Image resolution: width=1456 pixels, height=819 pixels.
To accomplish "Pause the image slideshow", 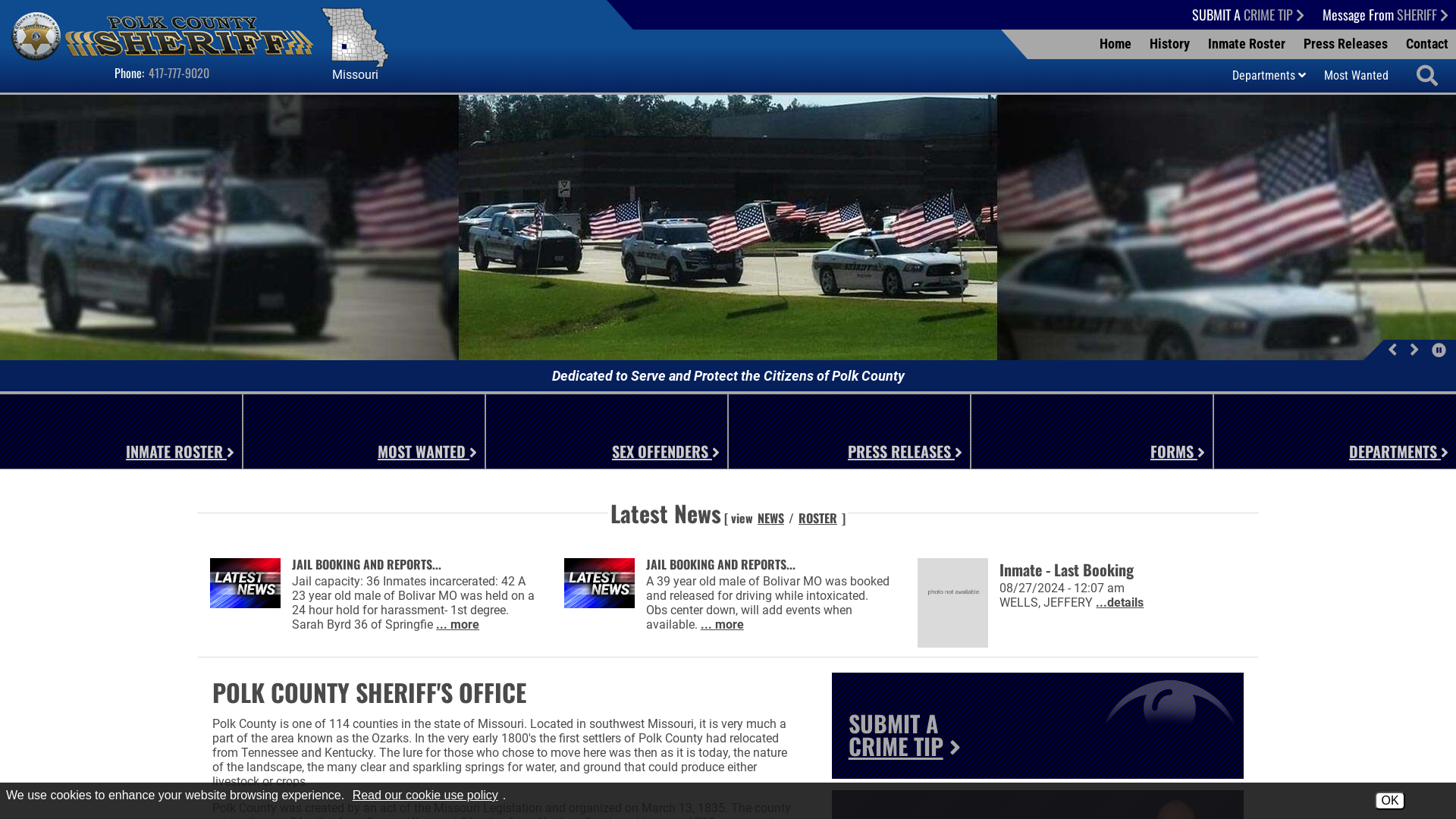I will 1439,350.
